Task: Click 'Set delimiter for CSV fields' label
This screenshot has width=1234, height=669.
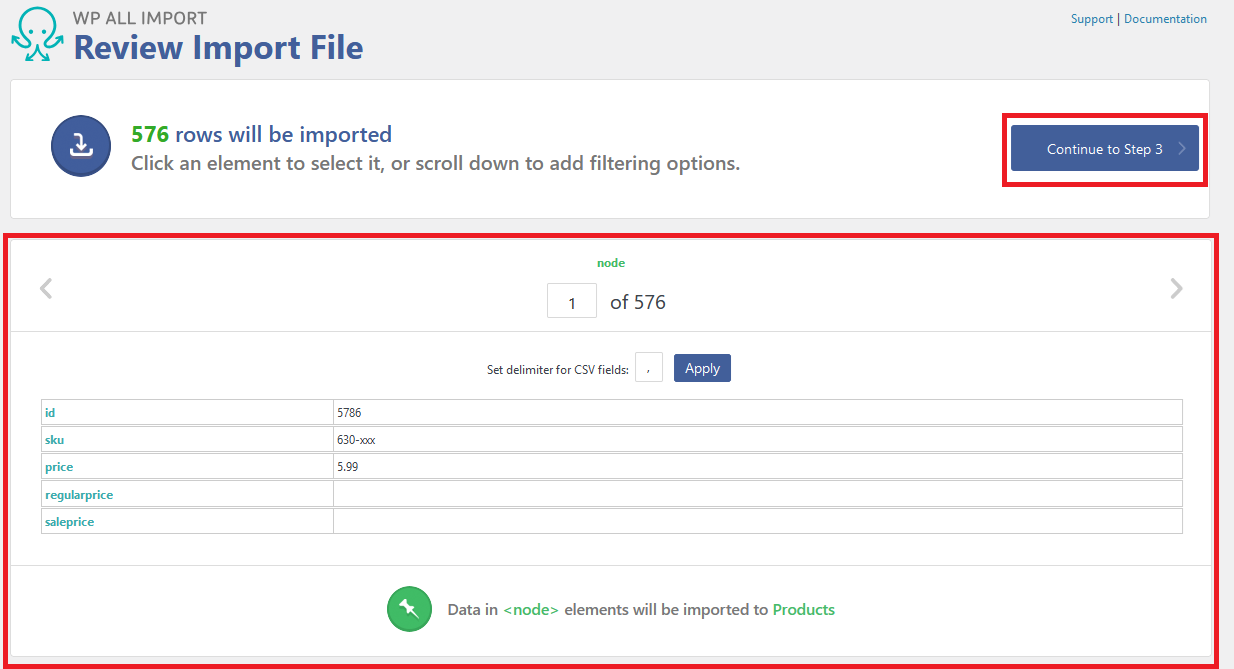Action: pyautogui.click(x=558, y=370)
